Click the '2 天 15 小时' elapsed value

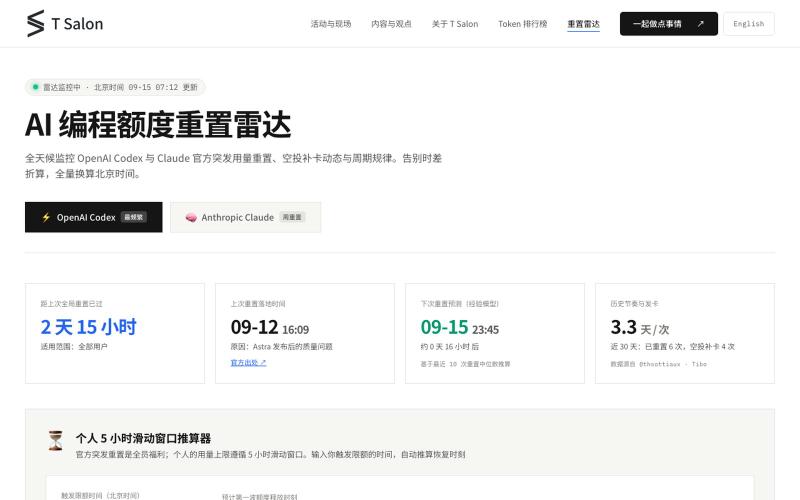point(88,327)
